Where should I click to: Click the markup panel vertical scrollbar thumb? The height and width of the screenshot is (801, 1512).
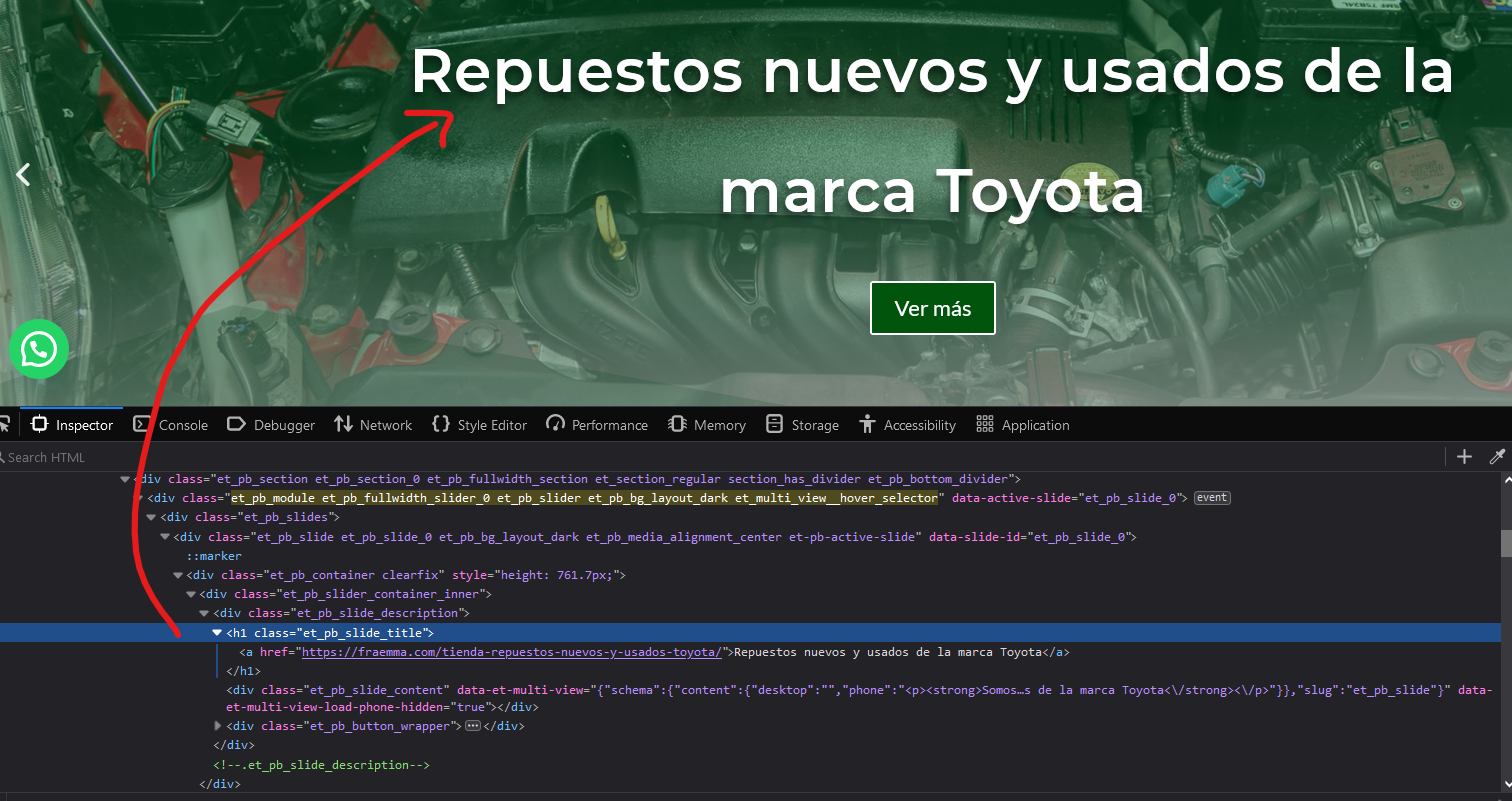(x=1506, y=543)
